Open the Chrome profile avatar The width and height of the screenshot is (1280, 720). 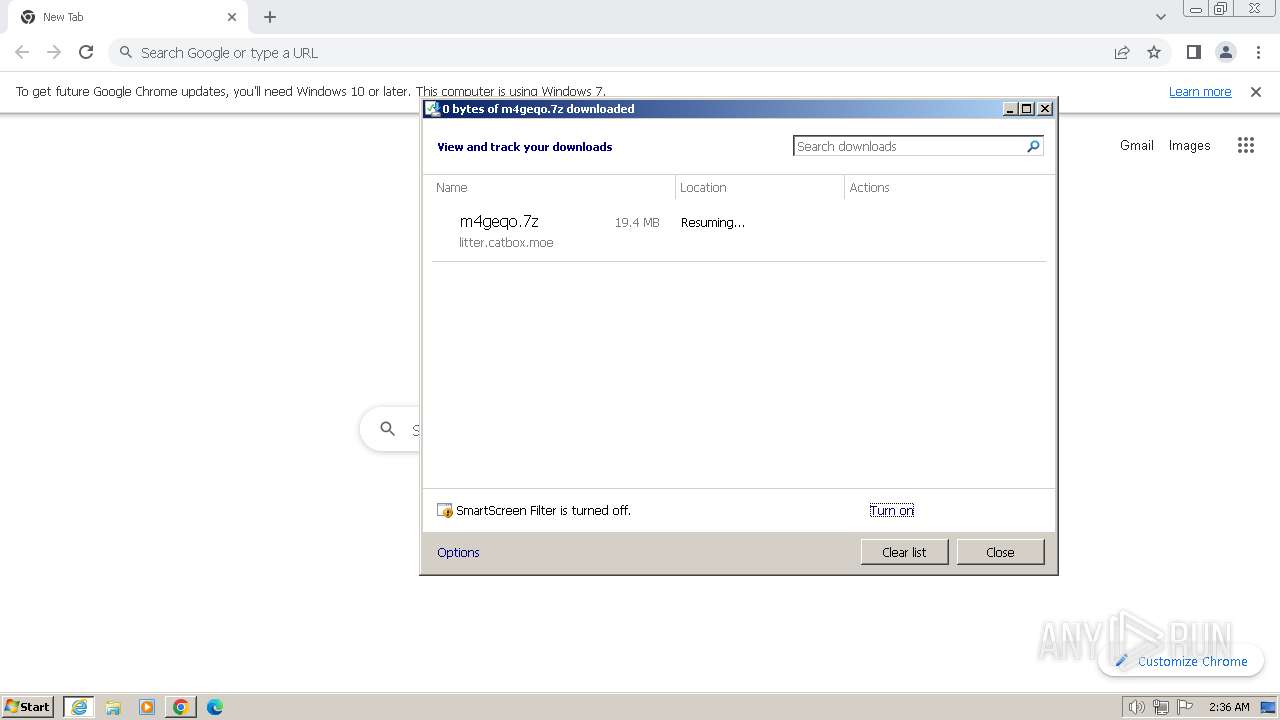1225,52
